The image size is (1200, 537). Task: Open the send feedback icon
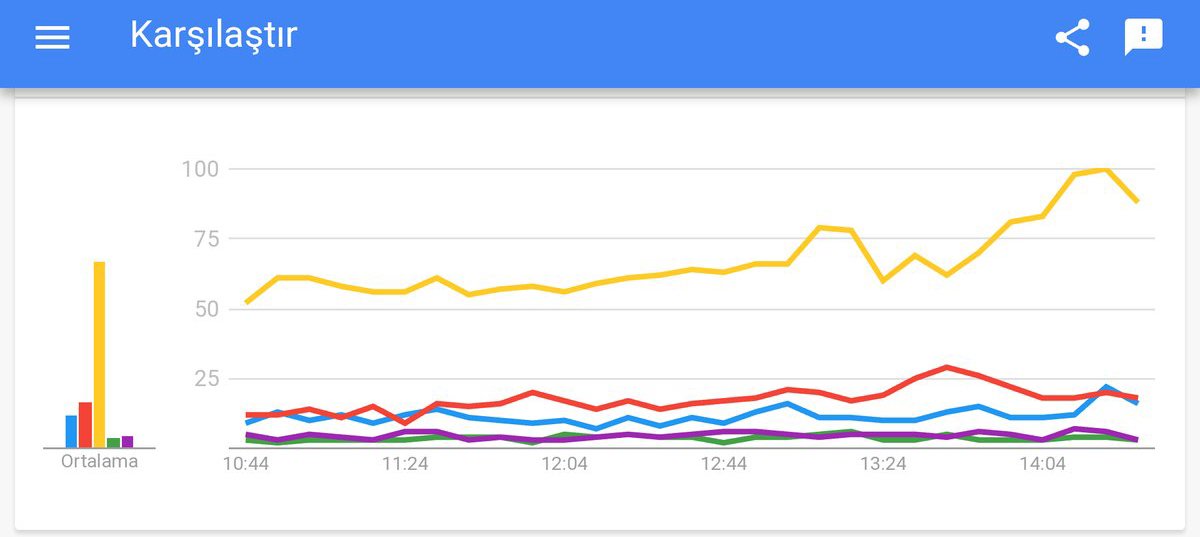pos(1143,38)
